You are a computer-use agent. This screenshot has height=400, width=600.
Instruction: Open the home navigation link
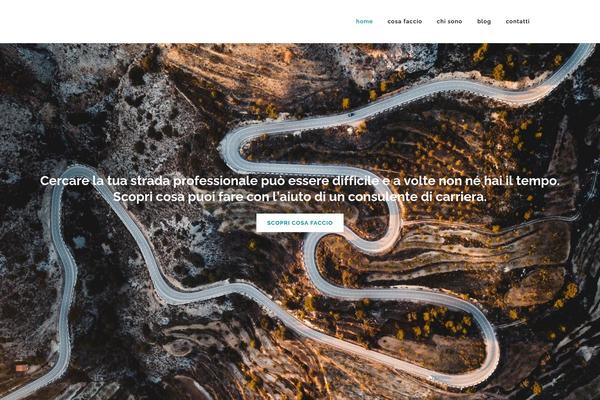[x=364, y=21]
